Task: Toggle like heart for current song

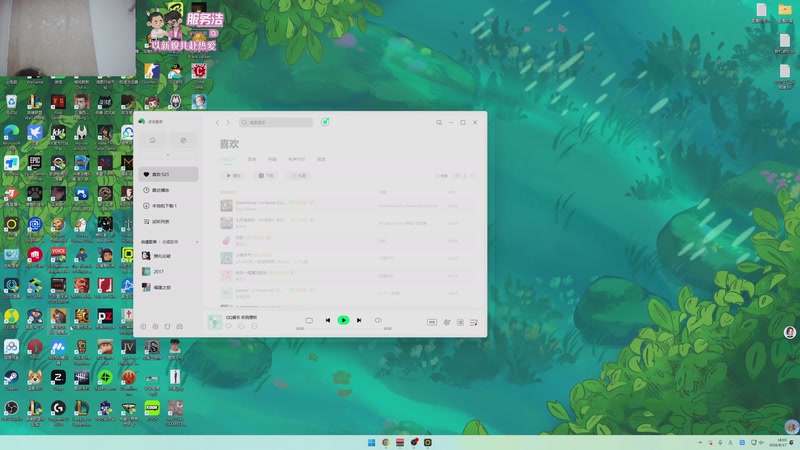Action: [229, 327]
